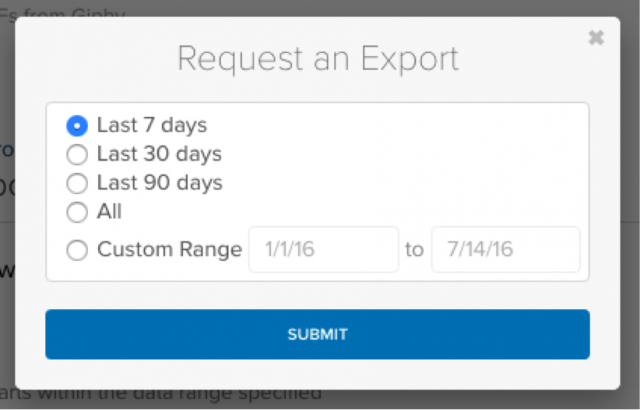Choose the Last 30 days radio option
This screenshot has width=640, height=410.
coord(77,155)
